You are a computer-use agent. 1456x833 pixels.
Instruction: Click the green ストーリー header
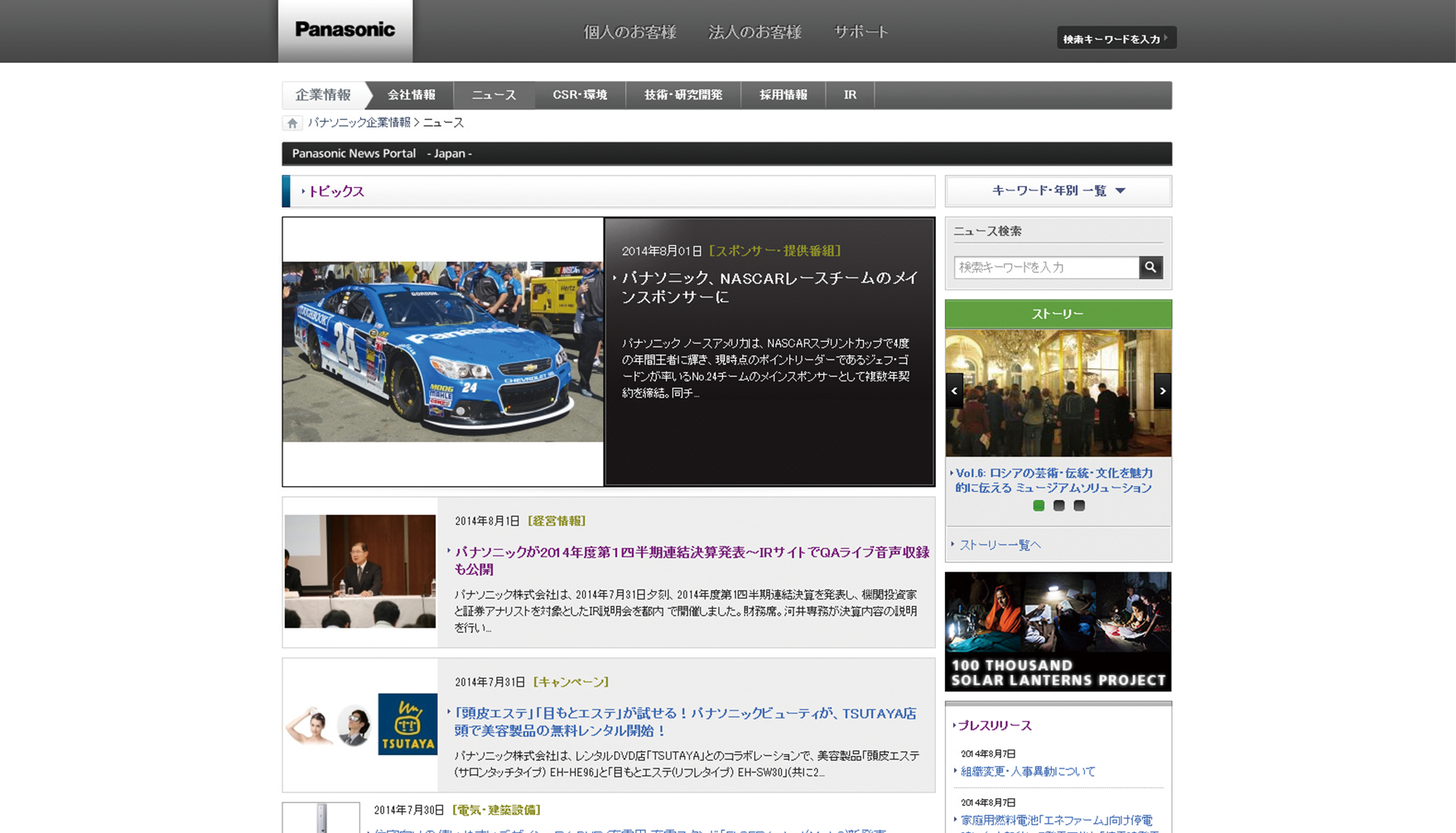1058,314
